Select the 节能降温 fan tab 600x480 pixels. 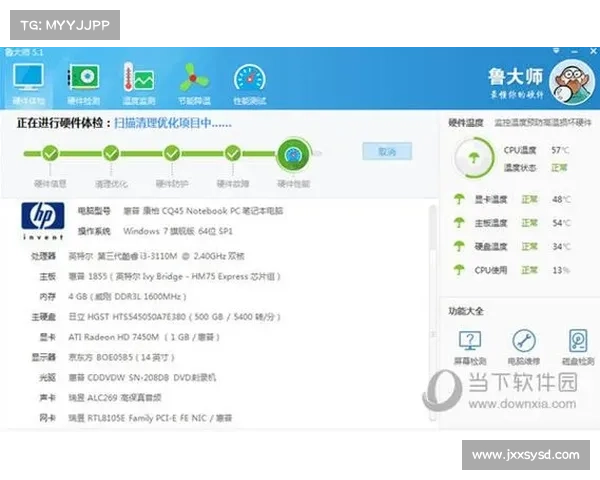194,84
